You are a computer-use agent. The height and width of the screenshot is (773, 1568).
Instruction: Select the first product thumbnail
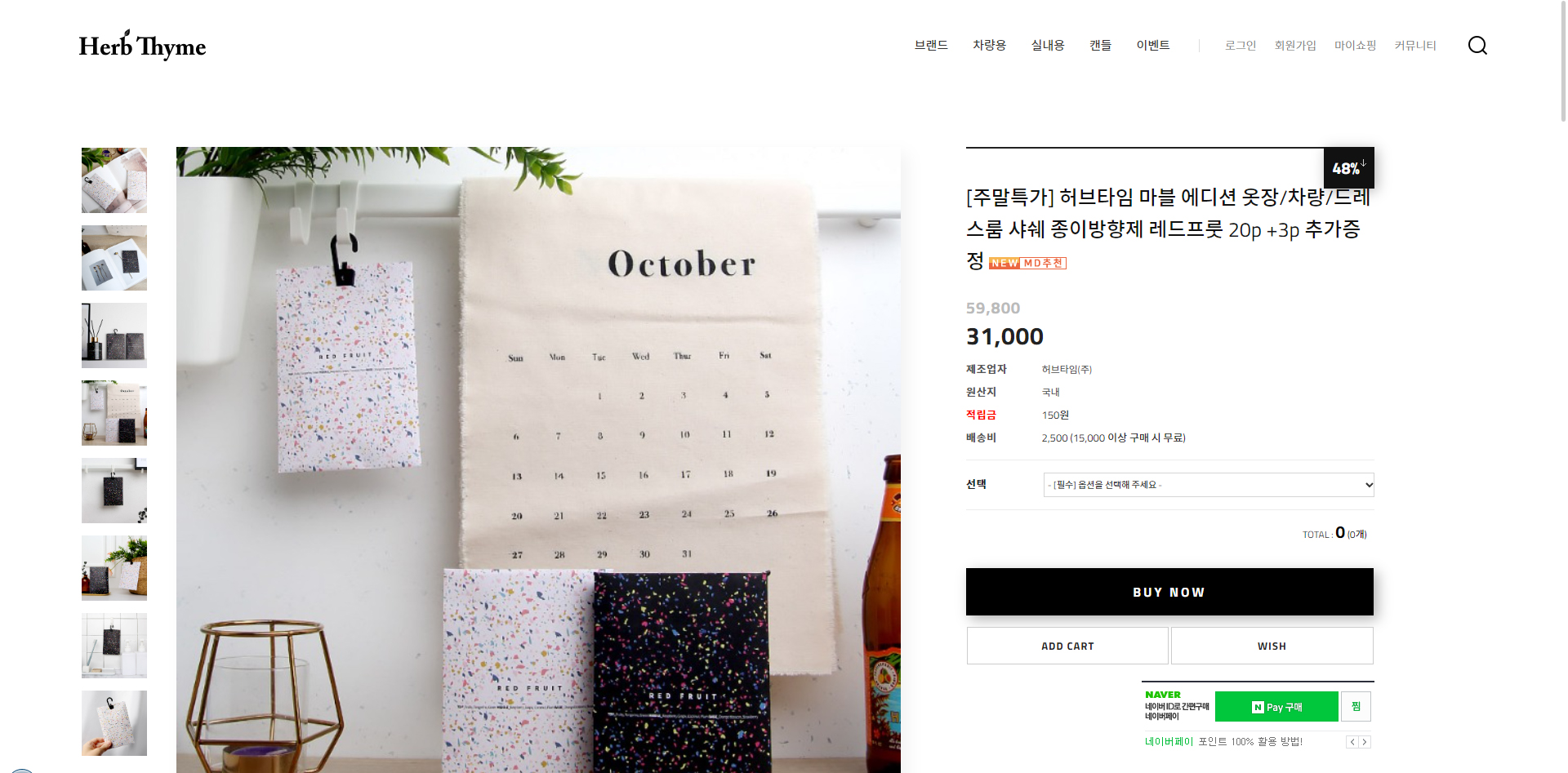pyautogui.click(x=114, y=180)
